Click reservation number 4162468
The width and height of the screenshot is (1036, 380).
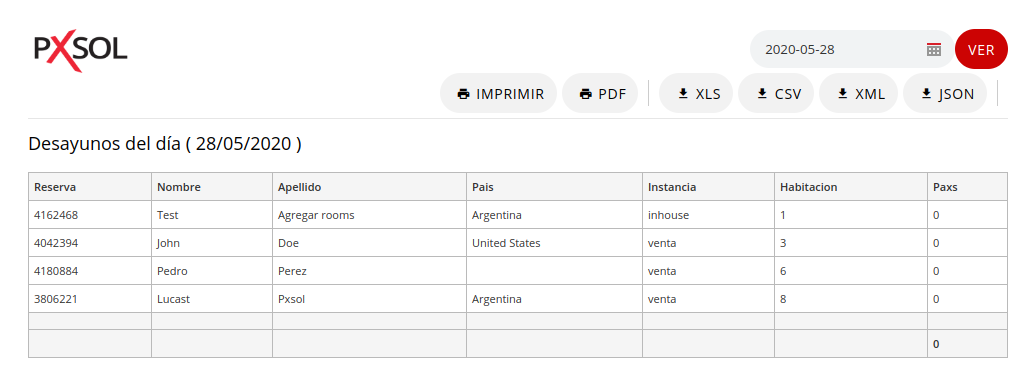(56, 215)
